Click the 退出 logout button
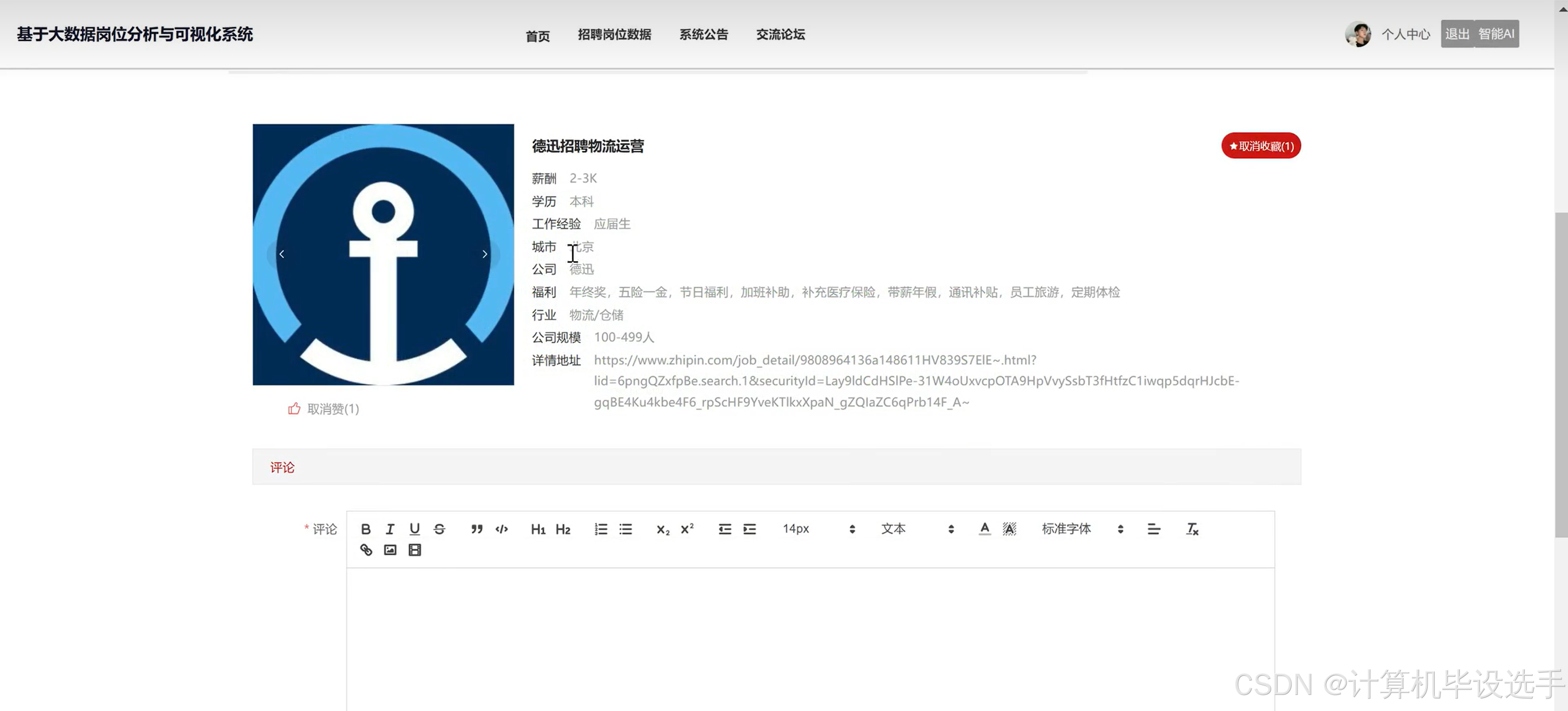This screenshot has width=1568, height=711. click(x=1457, y=34)
